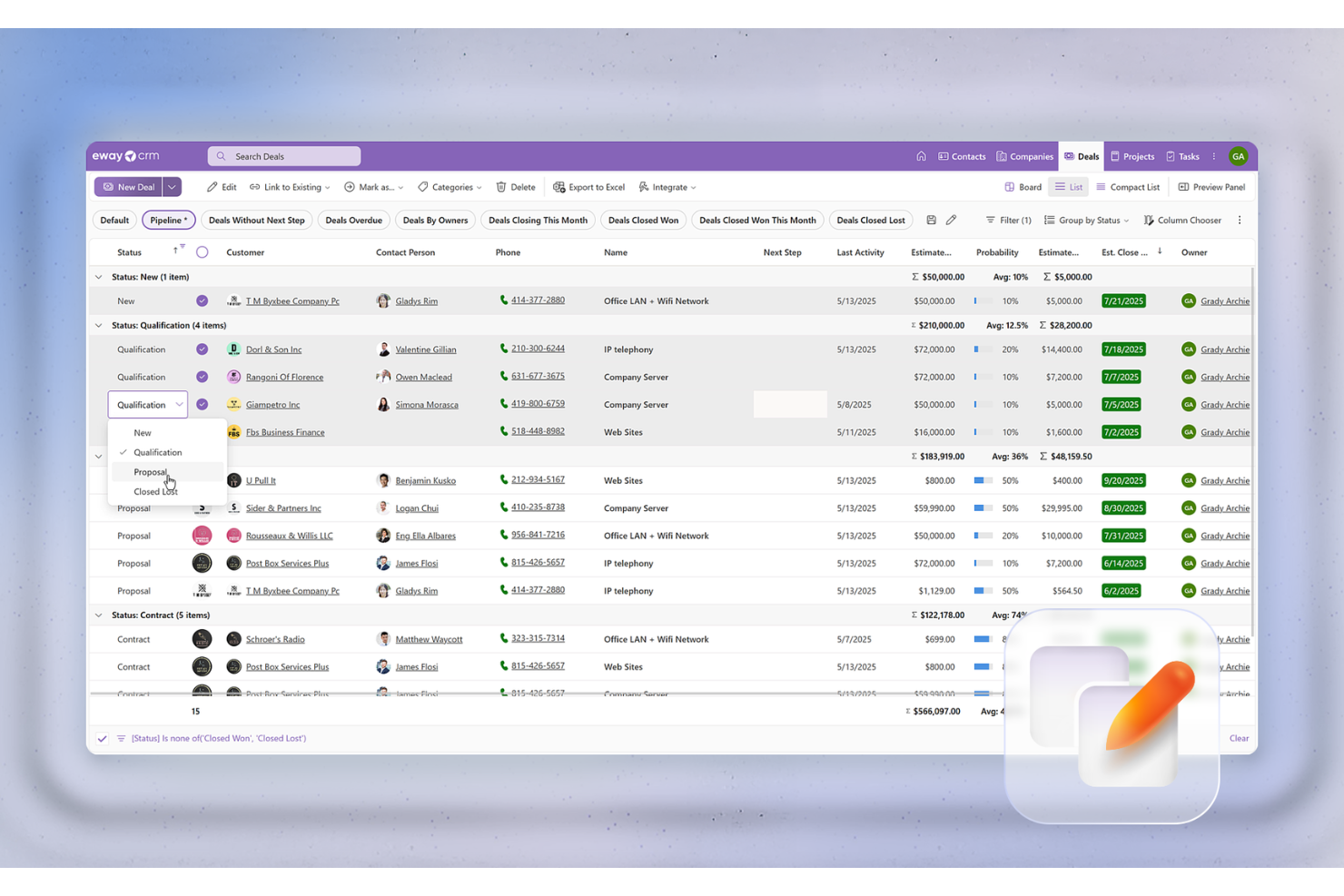Open the Categories dropdown

[450, 187]
